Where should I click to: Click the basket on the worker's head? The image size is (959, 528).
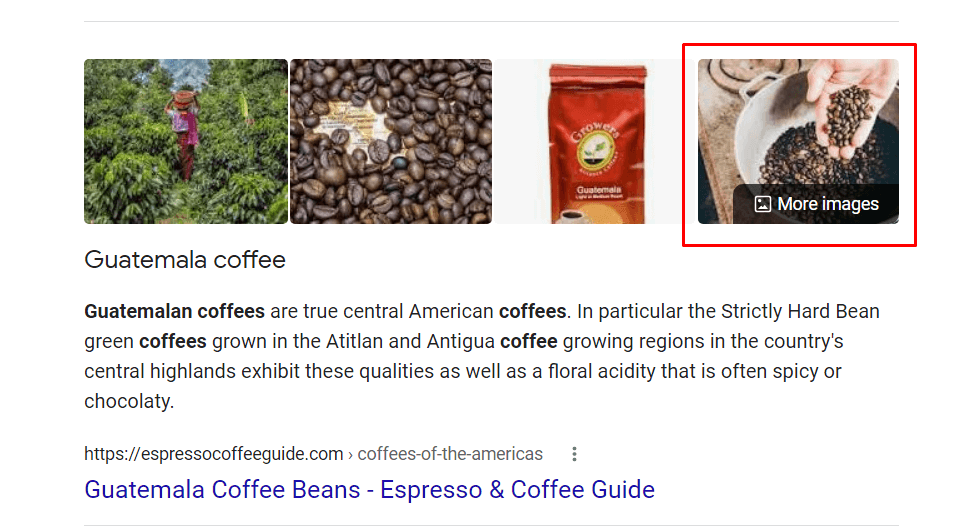(184, 99)
